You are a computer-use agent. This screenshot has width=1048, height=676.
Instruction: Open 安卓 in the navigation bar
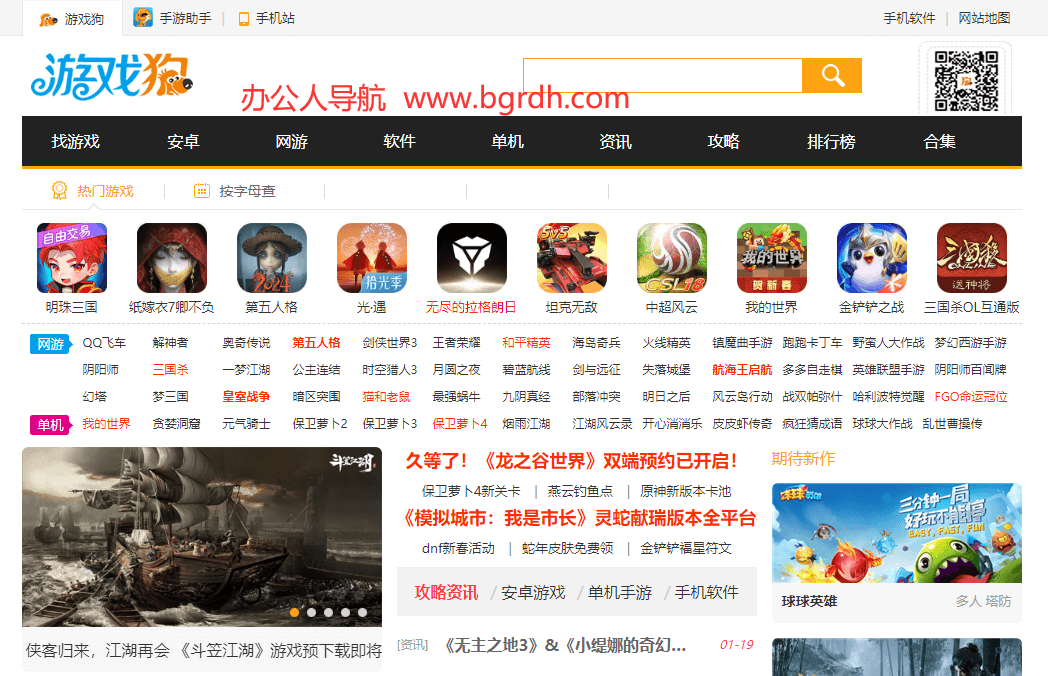[183, 141]
